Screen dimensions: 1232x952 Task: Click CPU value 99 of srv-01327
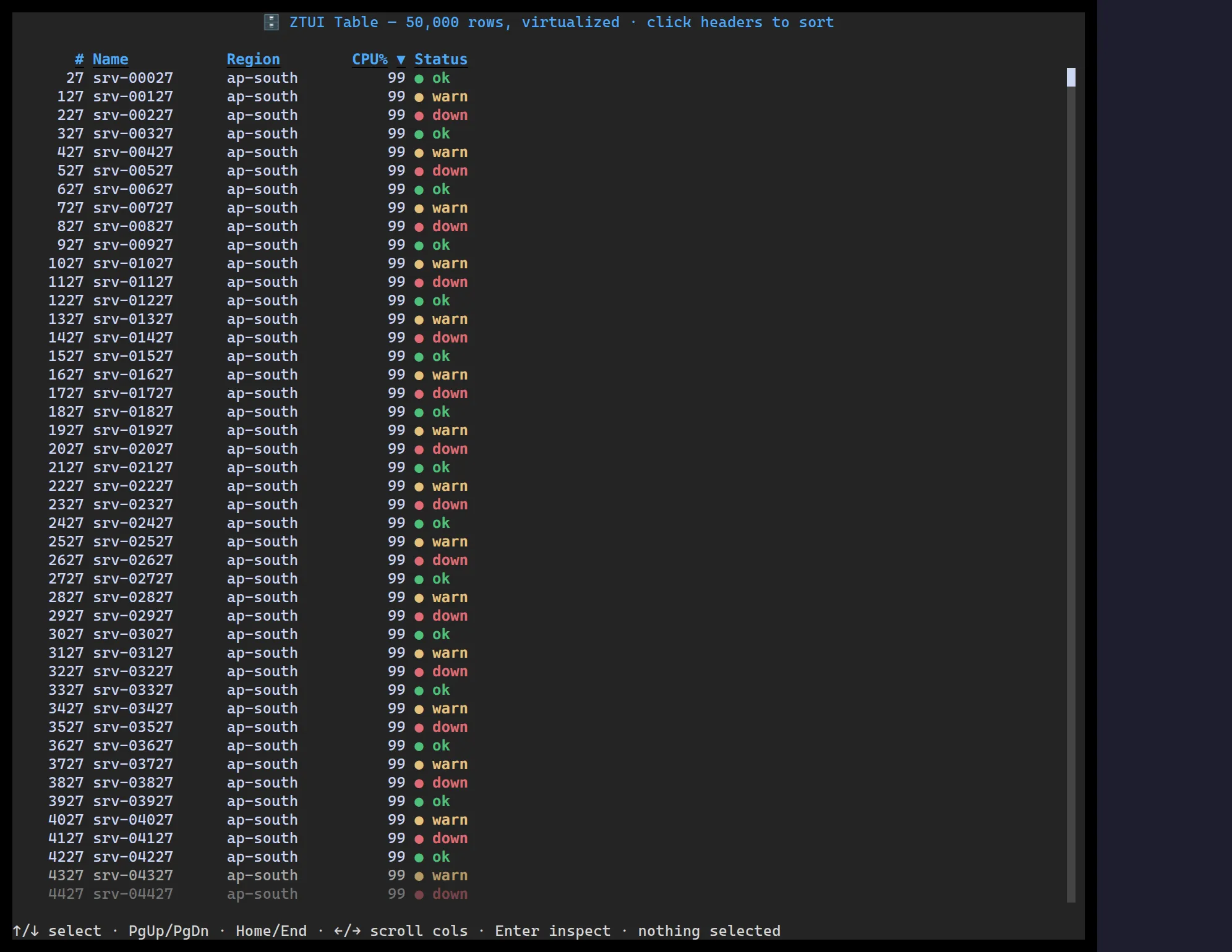(396, 319)
